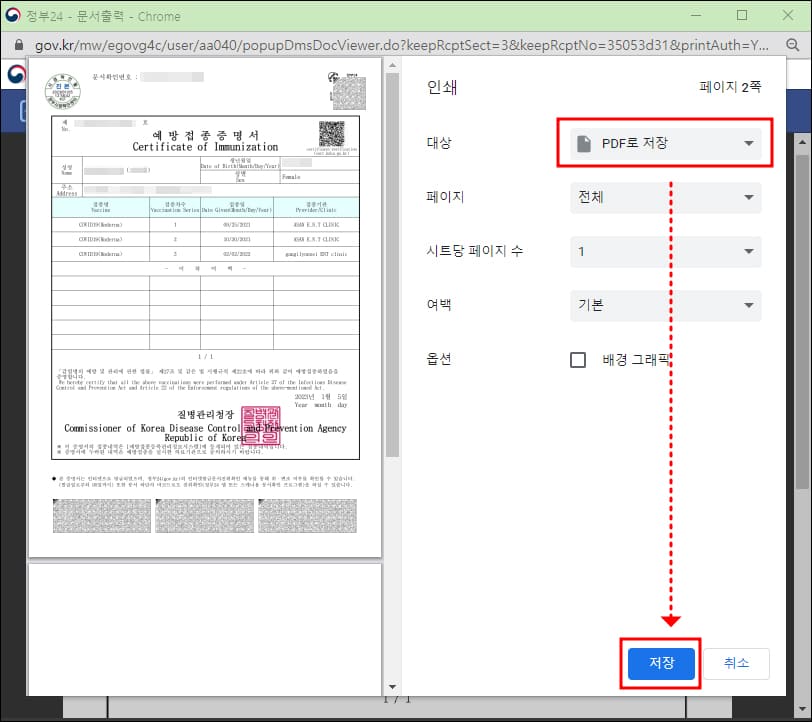Select the middle barcode thumbnail below the certificate
Viewport: 812px width, 722px height.
point(204,515)
